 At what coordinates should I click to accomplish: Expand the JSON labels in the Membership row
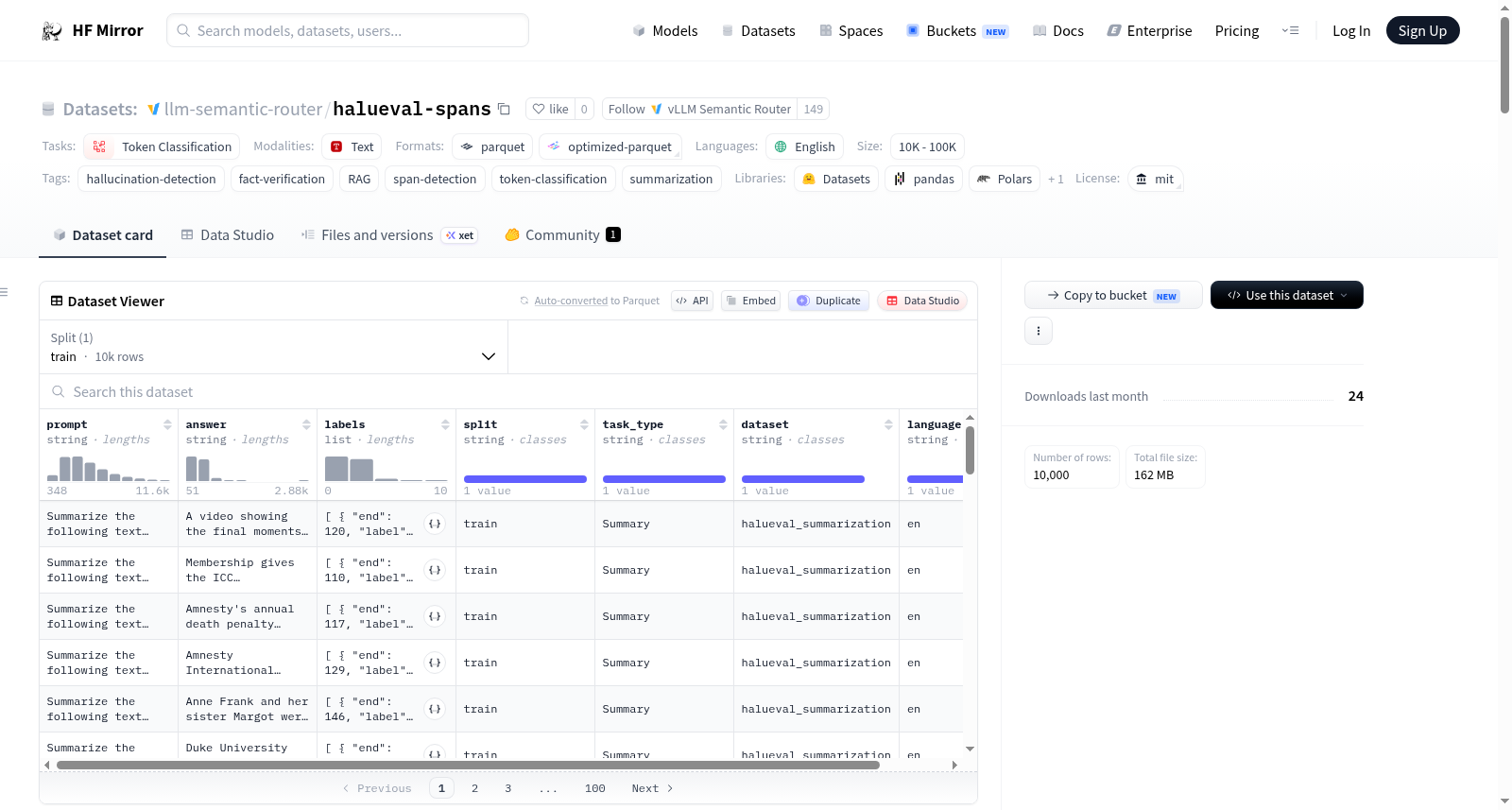pyautogui.click(x=435, y=570)
